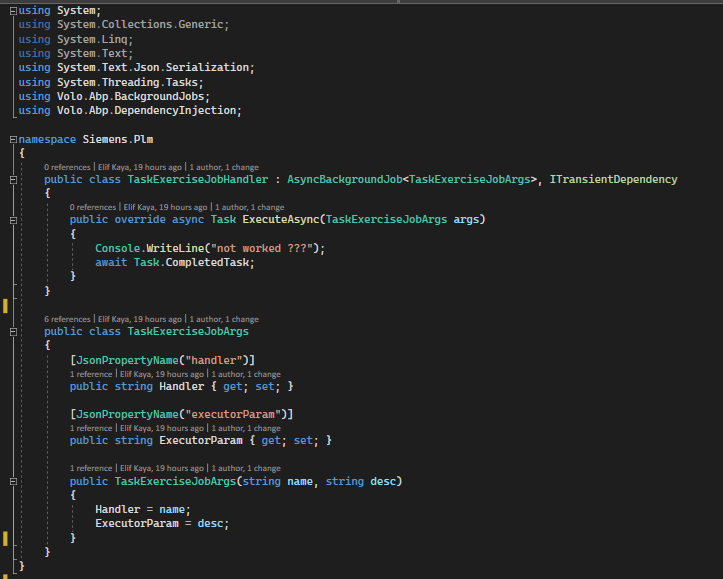Collapse the using directives block
Screen dimensions: 723x579
pyautogui.click(x=12, y=10)
